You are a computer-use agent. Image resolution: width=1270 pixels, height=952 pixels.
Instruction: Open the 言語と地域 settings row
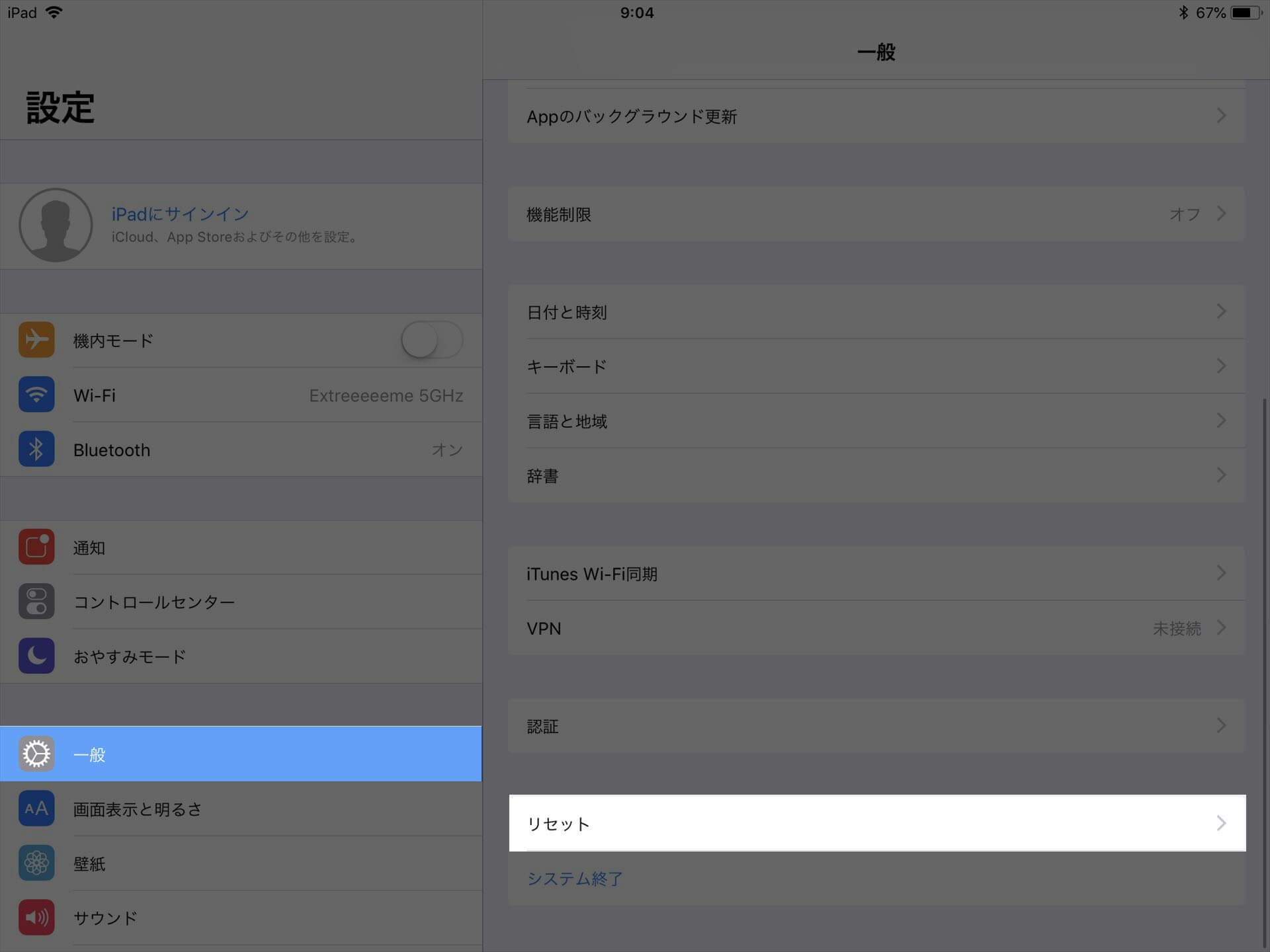(x=876, y=421)
